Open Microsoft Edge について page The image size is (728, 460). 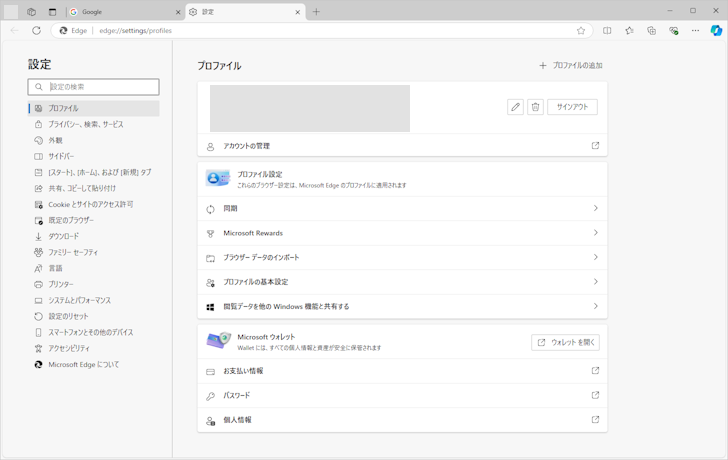point(93,364)
